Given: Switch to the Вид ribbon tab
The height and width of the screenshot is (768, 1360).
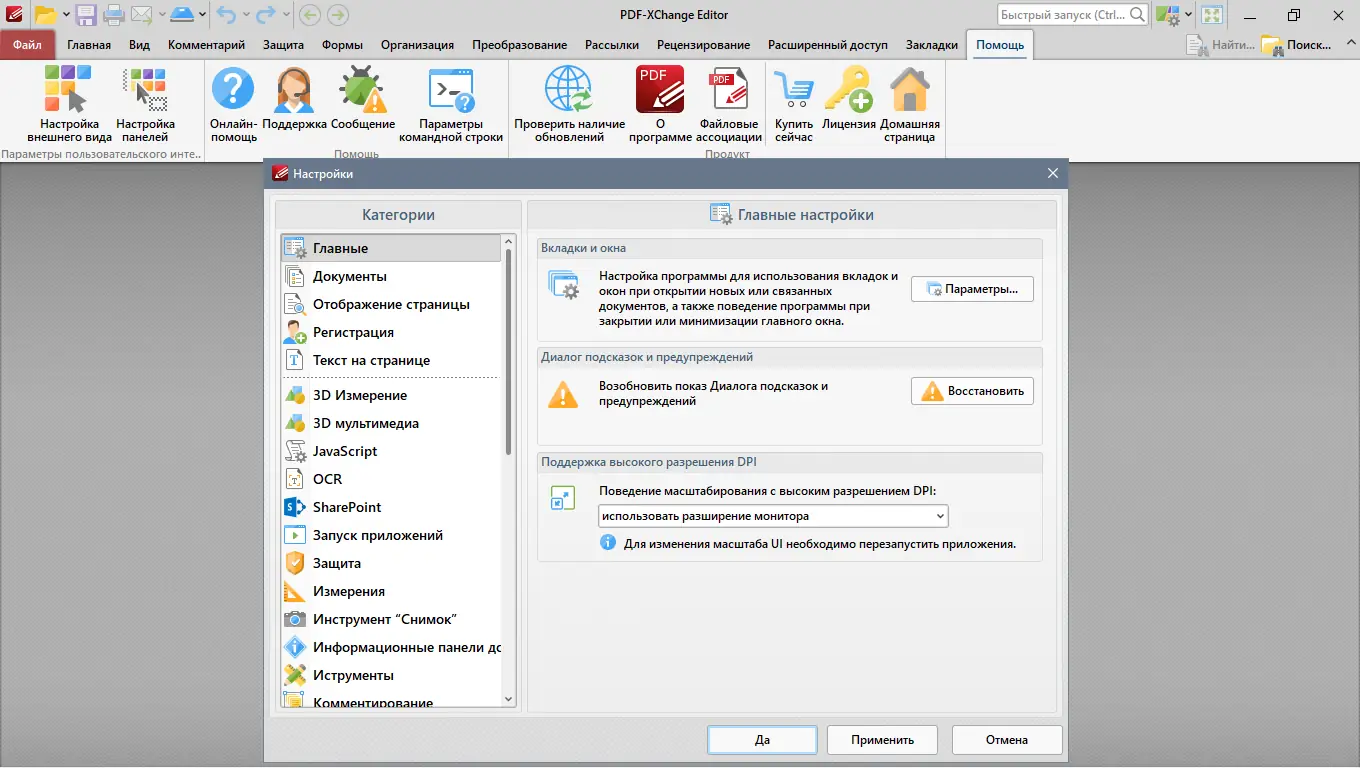Looking at the screenshot, I should (x=140, y=45).
